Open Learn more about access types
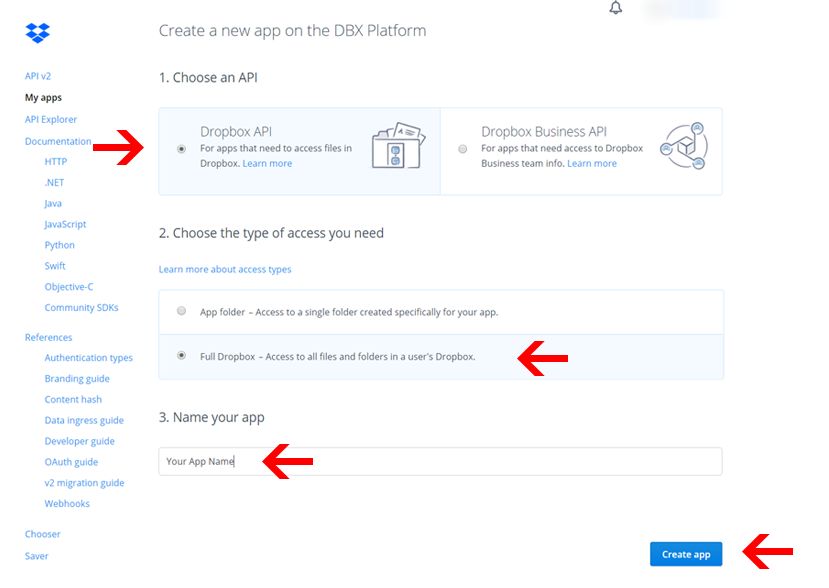The image size is (829, 588). tap(225, 269)
